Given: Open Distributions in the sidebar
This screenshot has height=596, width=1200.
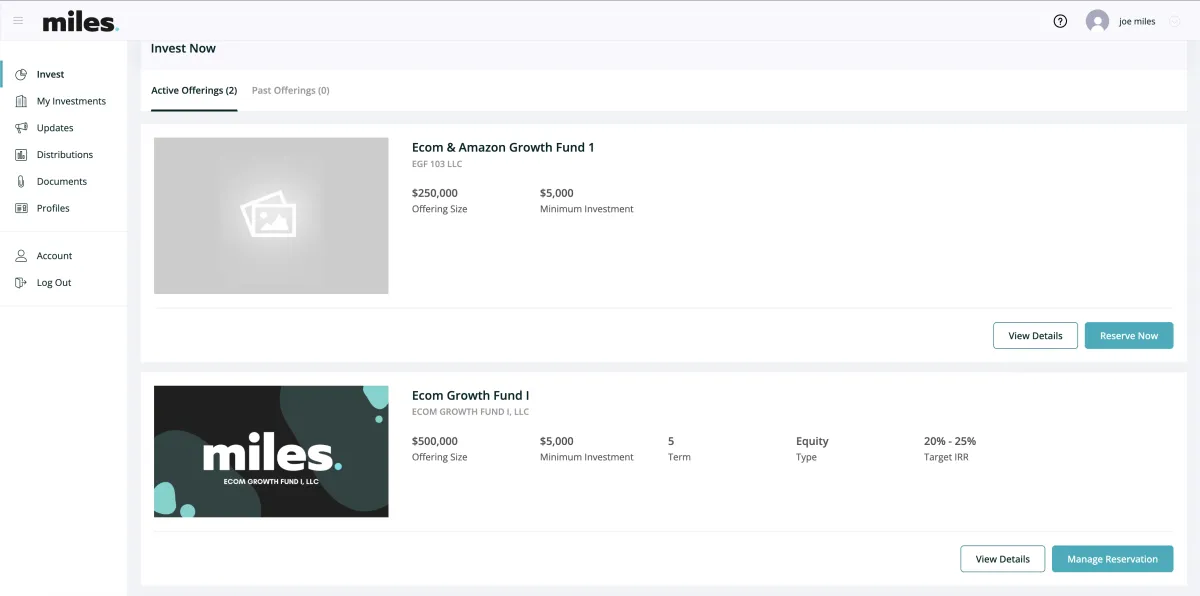Looking at the screenshot, I should tap(65, 155).
